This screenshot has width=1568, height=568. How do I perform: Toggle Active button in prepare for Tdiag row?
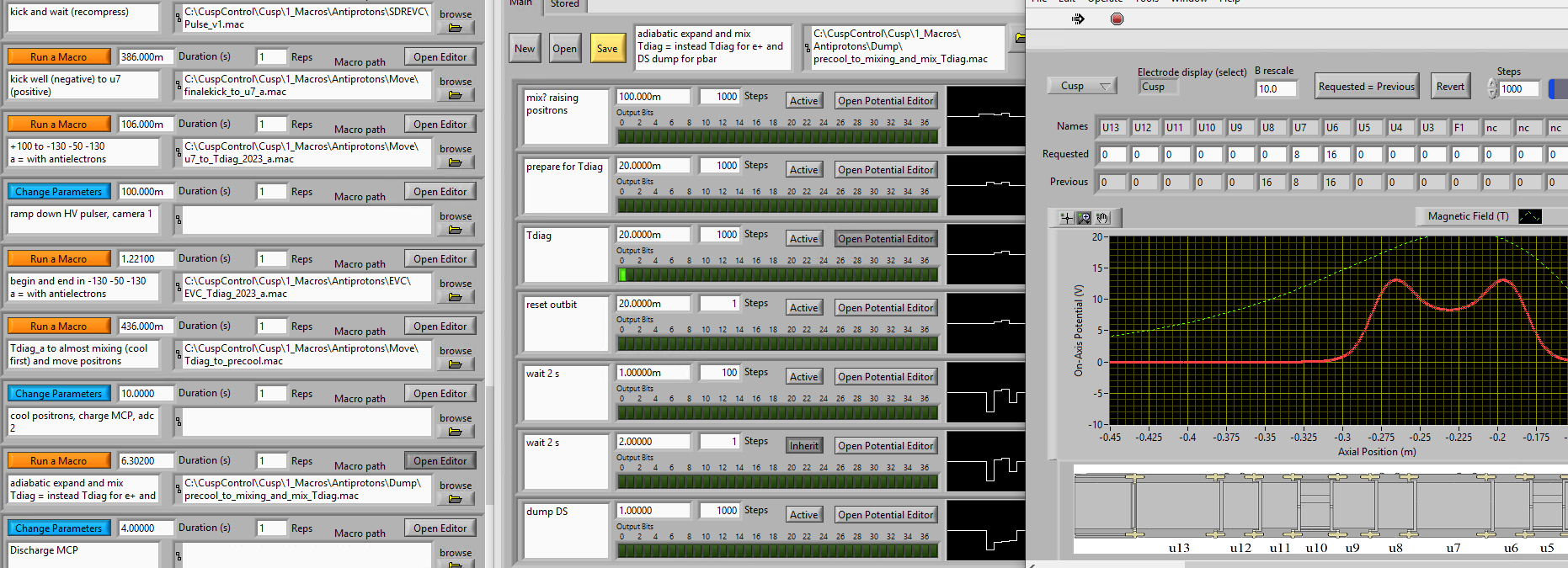803,169
